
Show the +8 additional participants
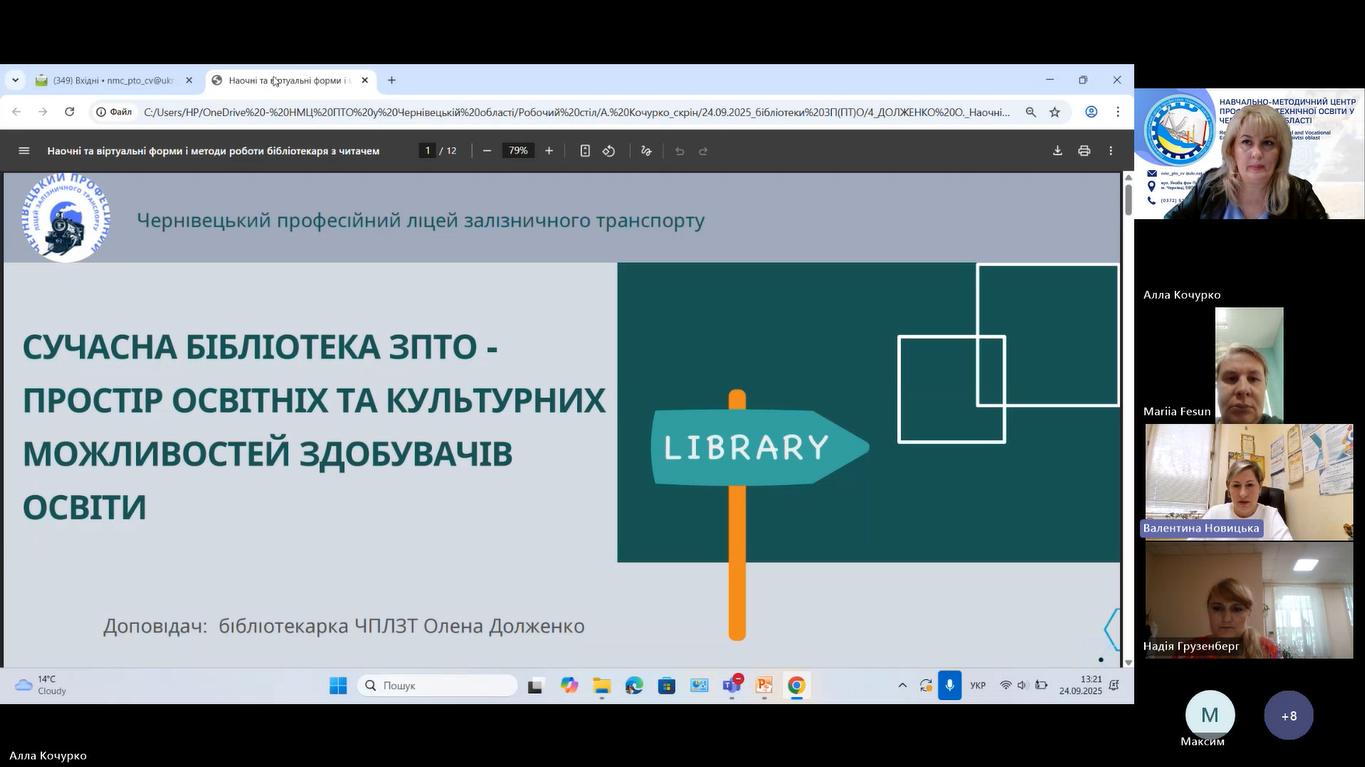point(1289,716)
